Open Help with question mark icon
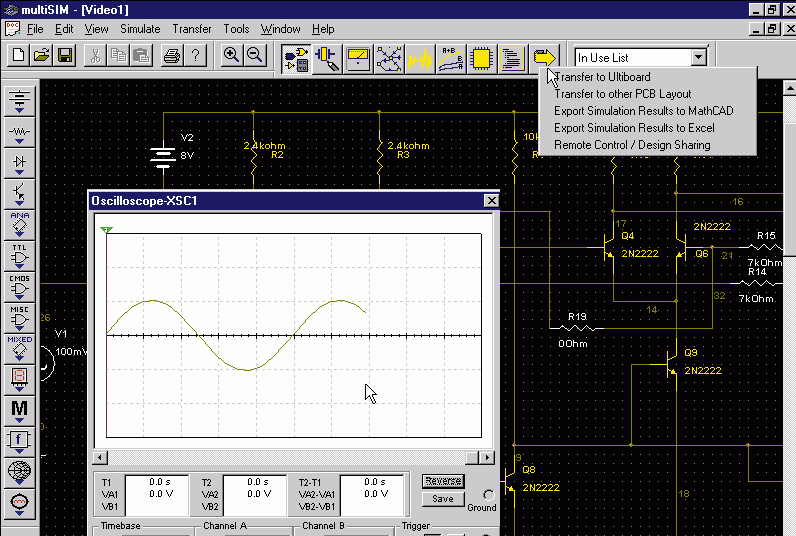The height and width of the screenshot is (536, 796). (195, 55)
